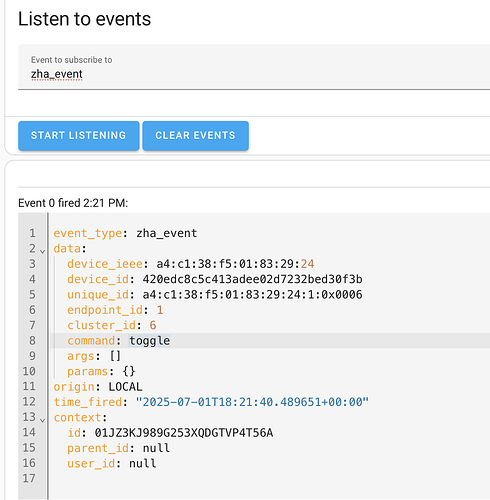This screenshot has height=500, width=490.
Task: Click the START LISTENING button
Action: 79,136
